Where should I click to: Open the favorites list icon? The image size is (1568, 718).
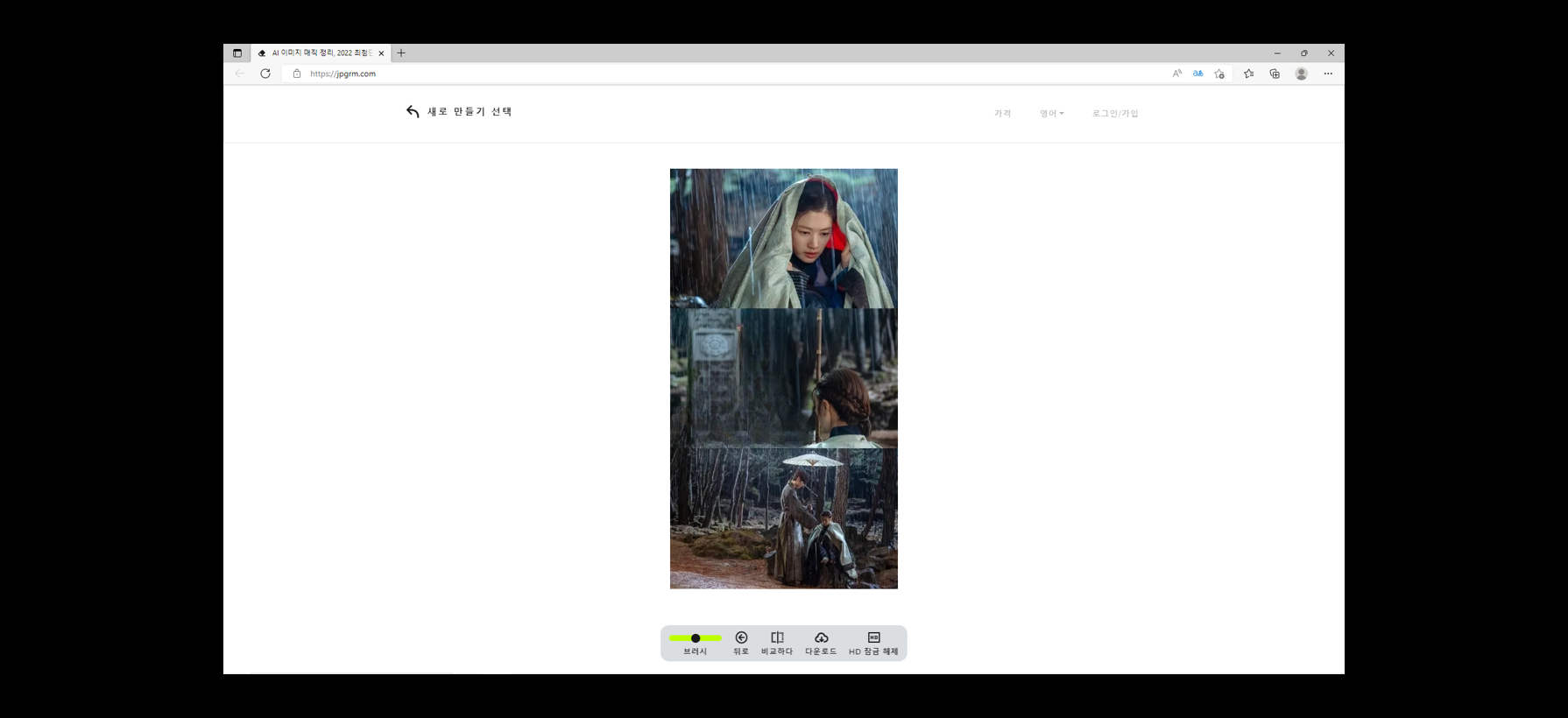1248,74
